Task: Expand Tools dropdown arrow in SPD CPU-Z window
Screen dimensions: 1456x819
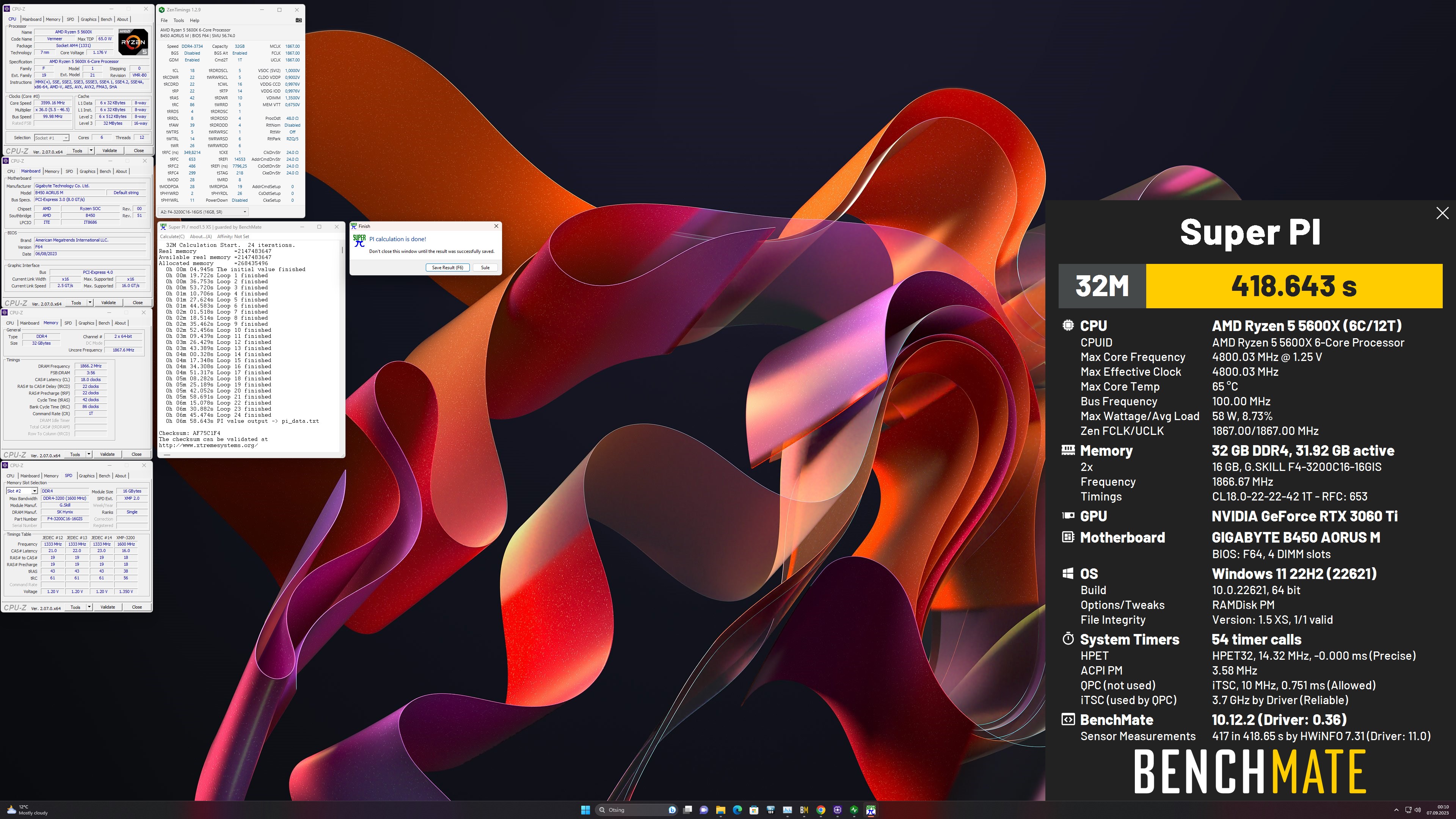Action: 89,607
